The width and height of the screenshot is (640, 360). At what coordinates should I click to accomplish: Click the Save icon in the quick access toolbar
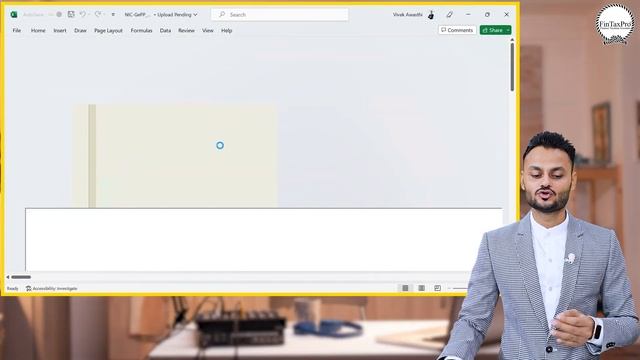tap(71, 14)
